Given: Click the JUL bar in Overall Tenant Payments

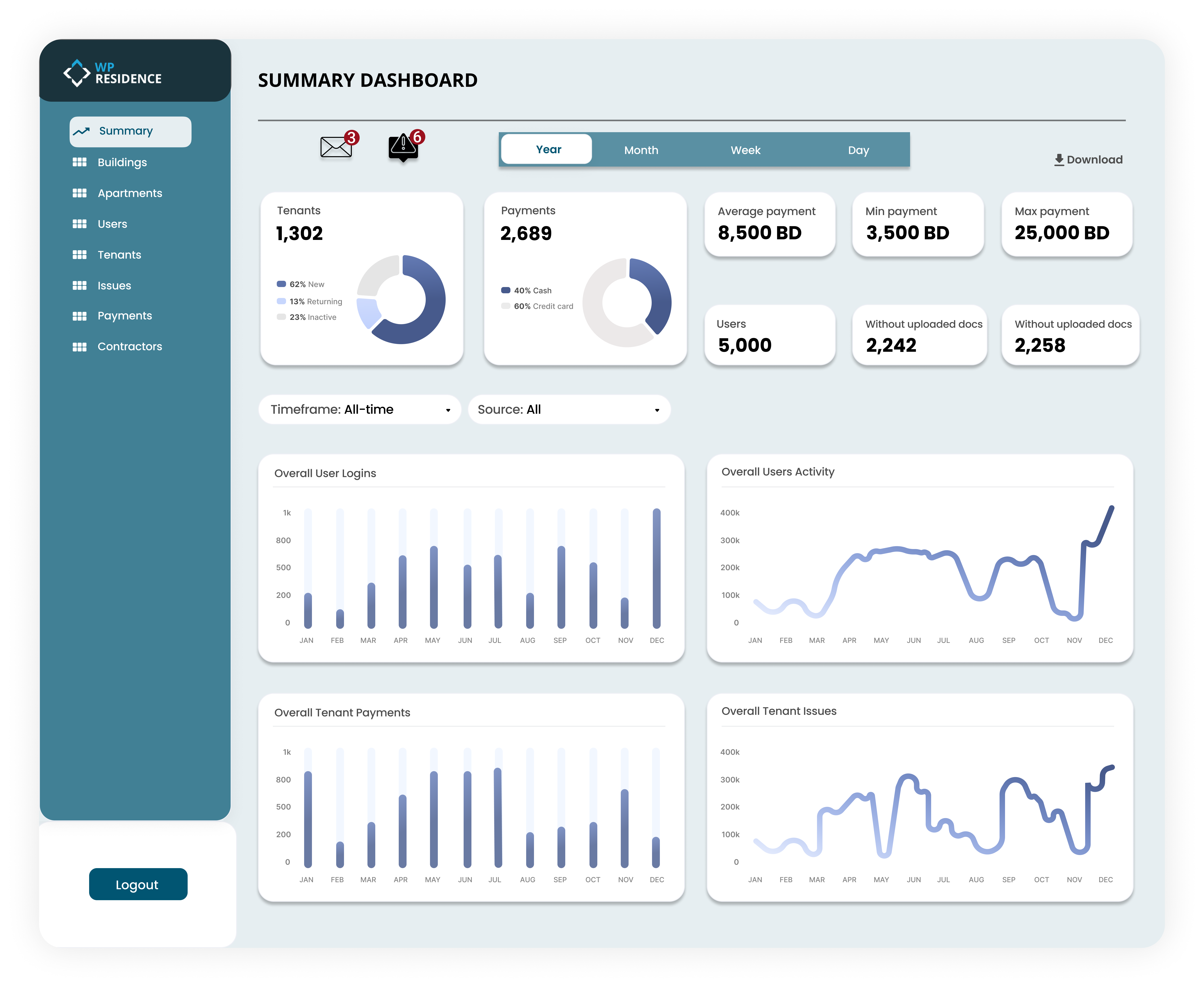Looking at the screenshot, I should tap(498, 817).
